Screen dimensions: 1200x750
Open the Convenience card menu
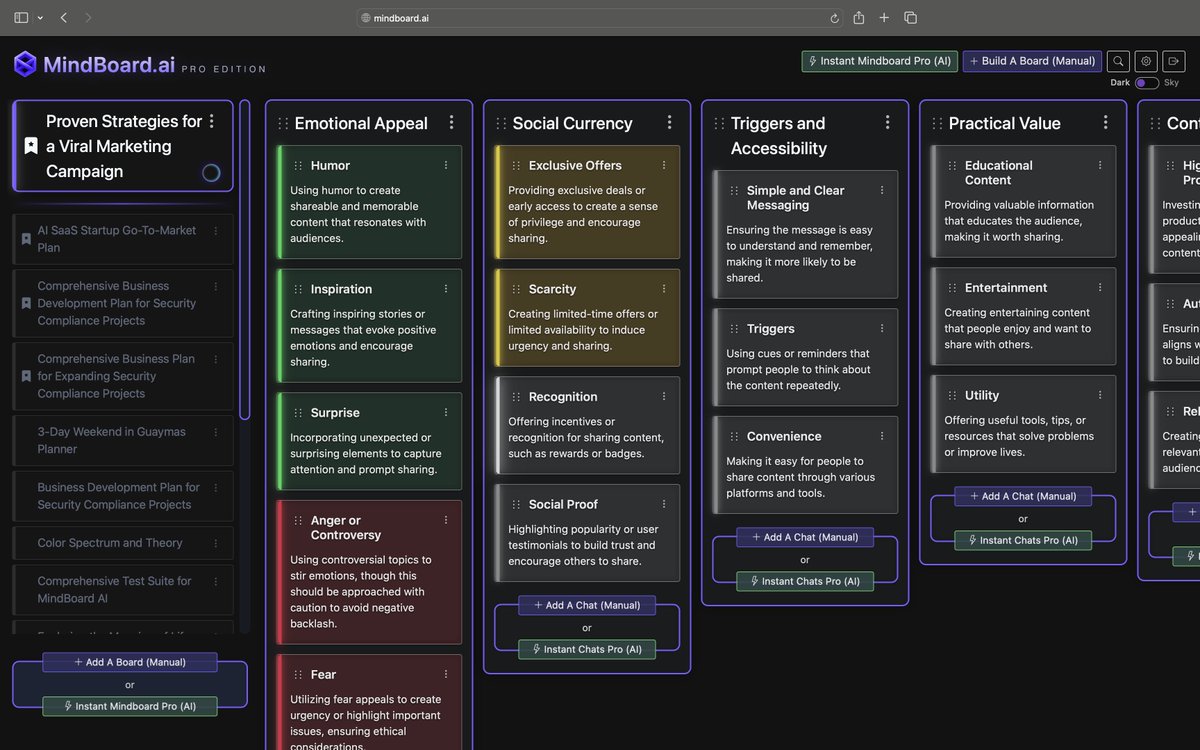(882, 436)
